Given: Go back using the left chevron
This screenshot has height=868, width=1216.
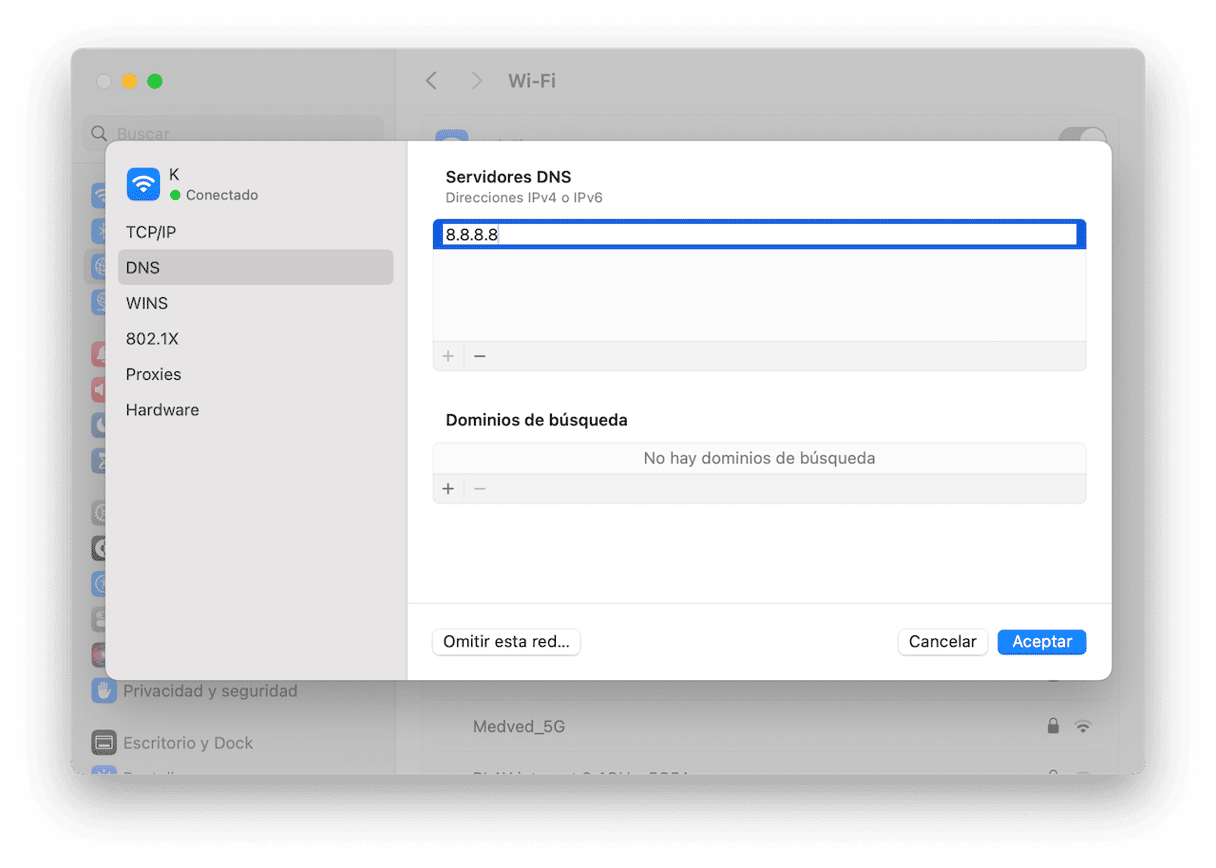Looking at the screenshot, I should (431, 81).
